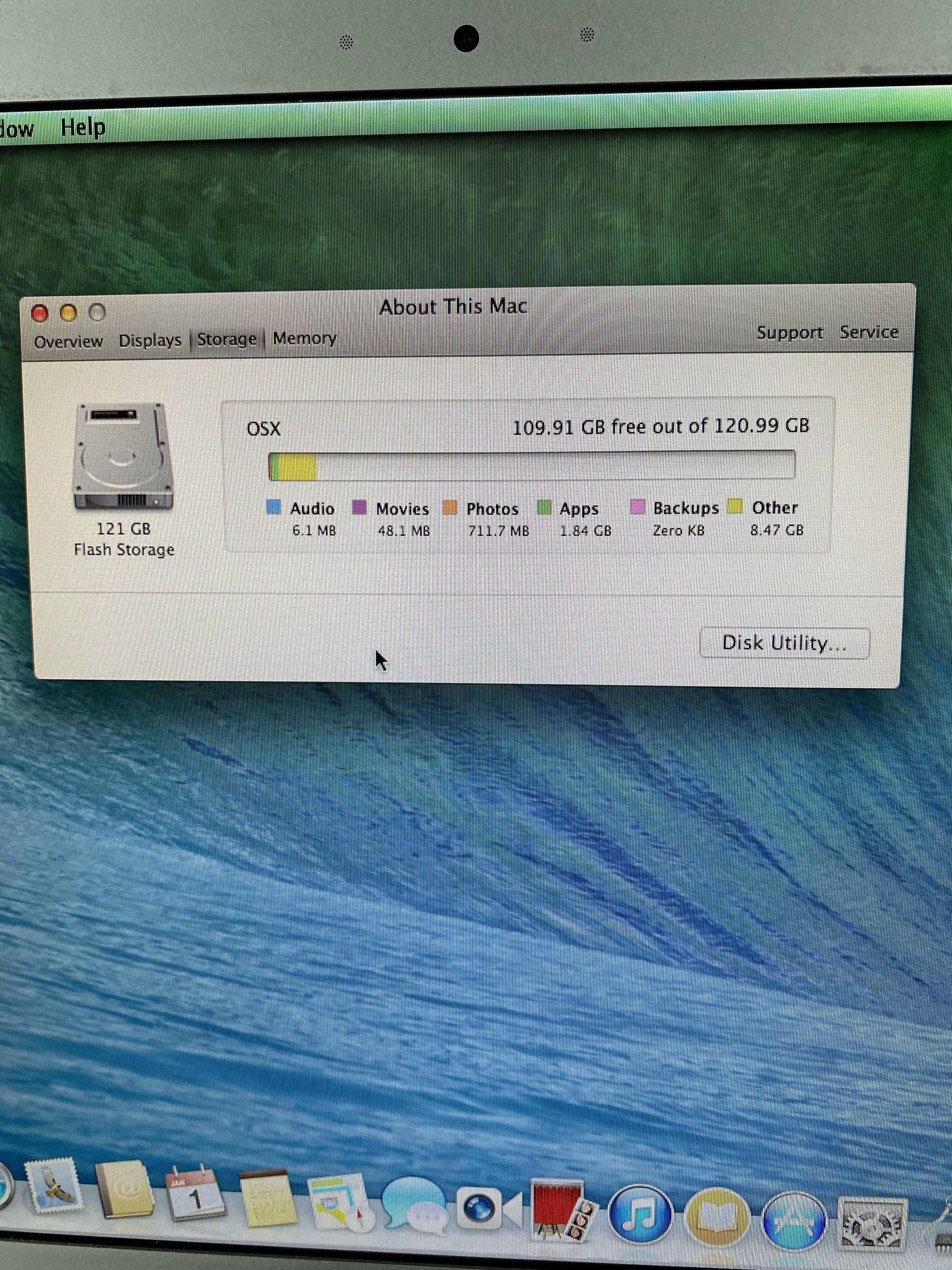Switch to the Memory tab
Screen dimensions: 952x1270
click(305, 338)
